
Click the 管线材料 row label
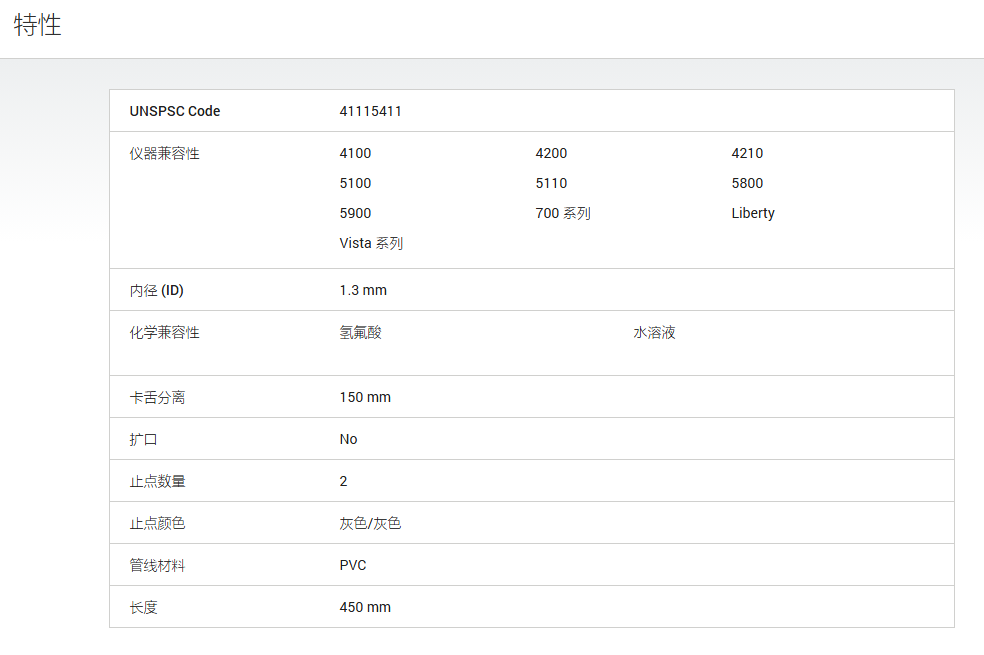(x=158, y=566)
